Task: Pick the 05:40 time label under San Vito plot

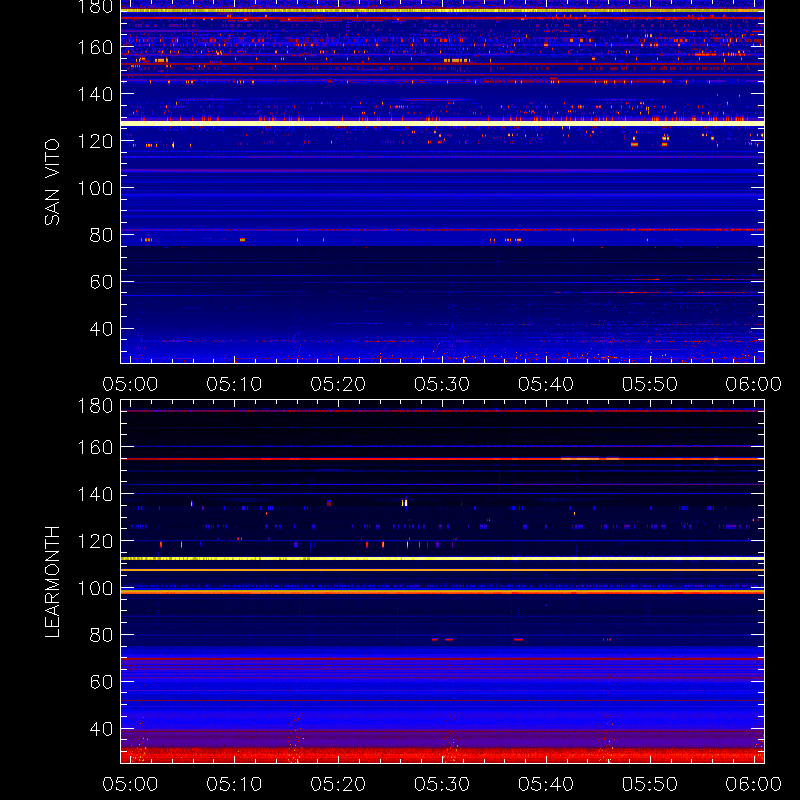Action: coord(546,384)
